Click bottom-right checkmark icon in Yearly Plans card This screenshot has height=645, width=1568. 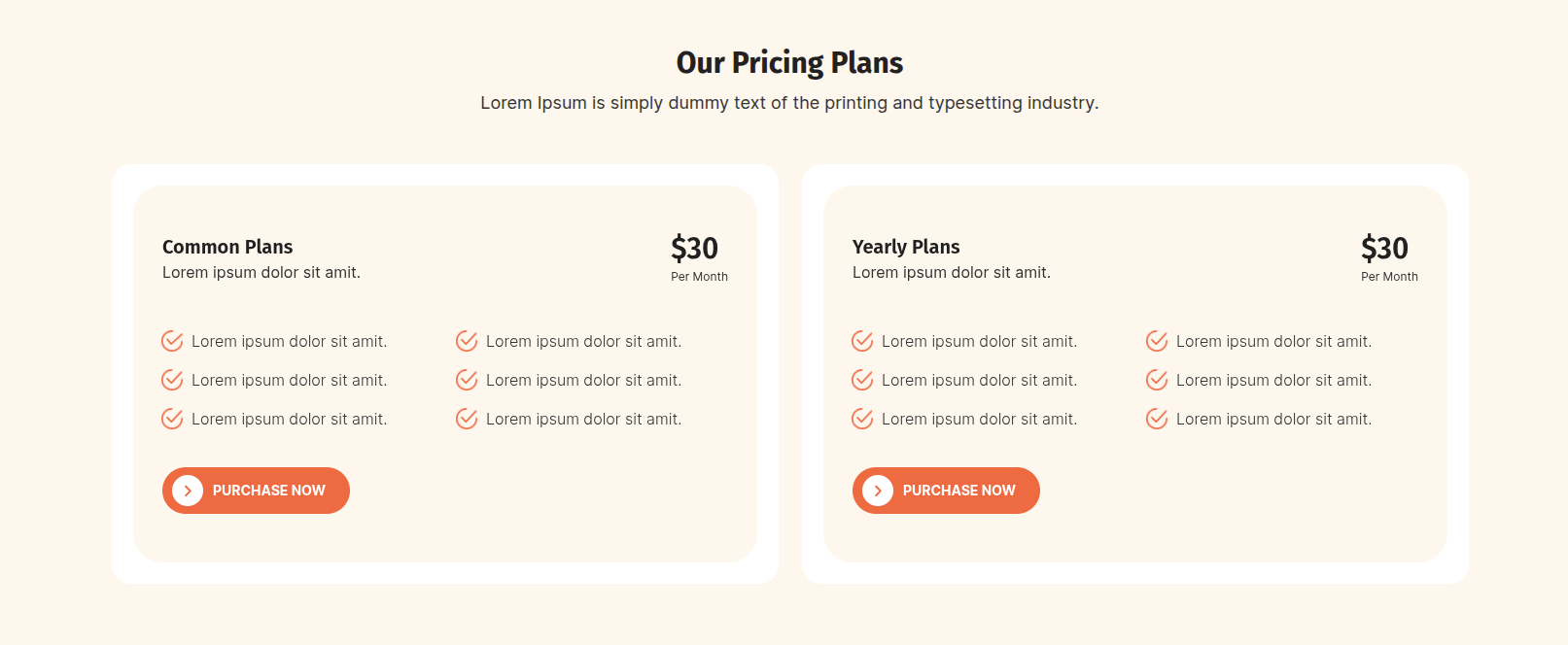tap(1157, 419)
